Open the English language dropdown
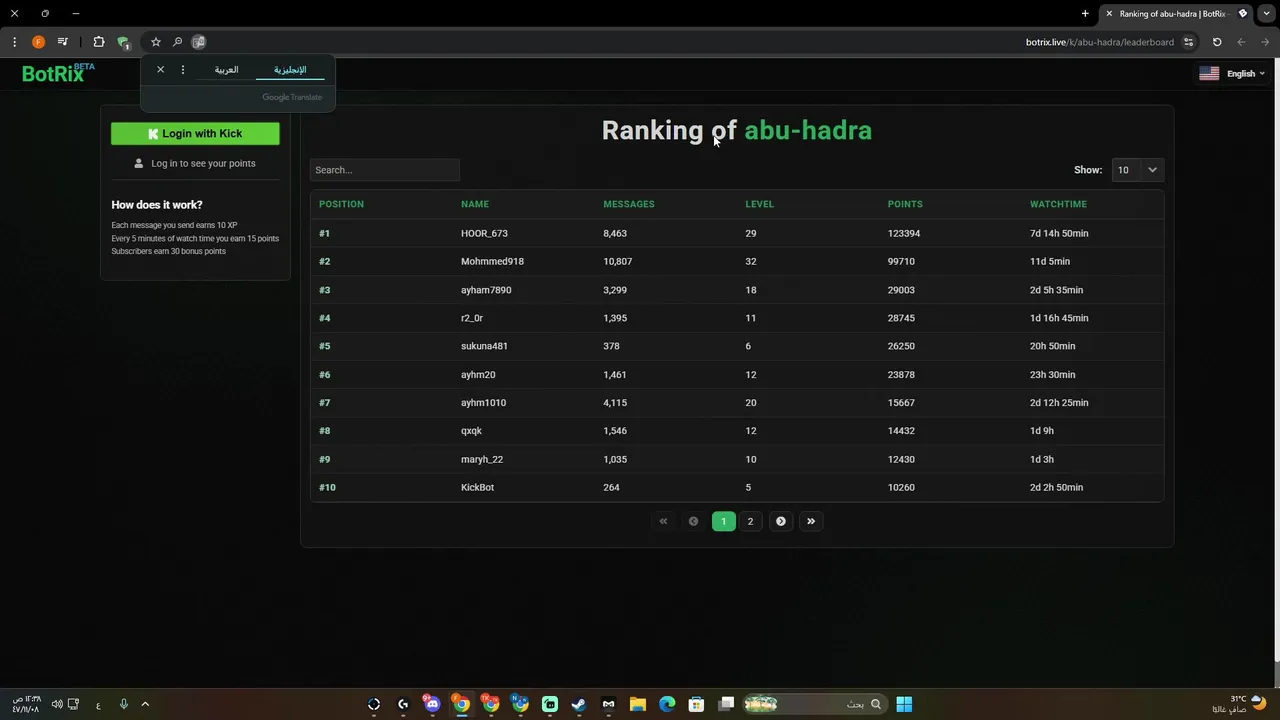 pos(1232,73)
